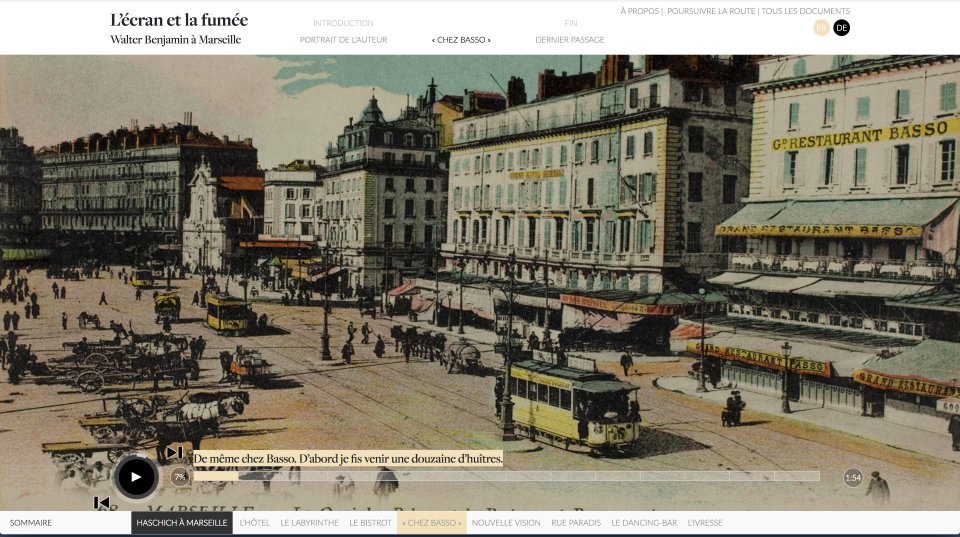Go to LE DANCING-BAR chapter
Viewport: 960px width, 537px height.
644,523
